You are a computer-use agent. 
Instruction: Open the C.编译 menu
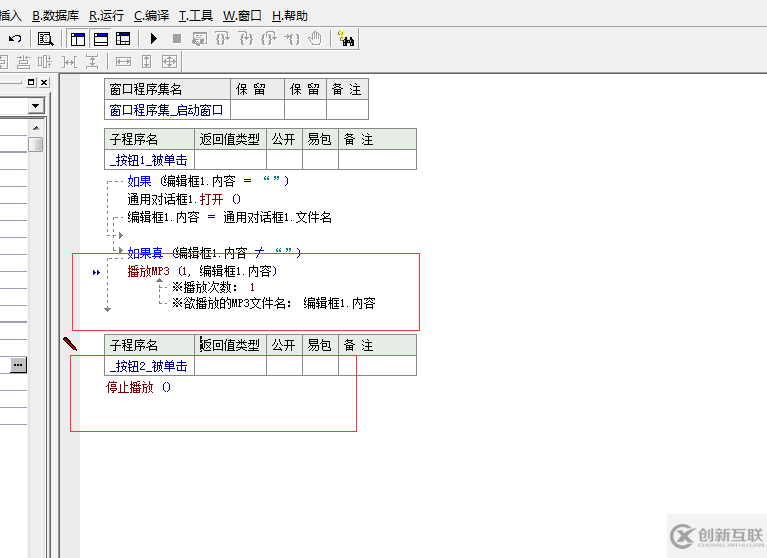pos(151,16)
